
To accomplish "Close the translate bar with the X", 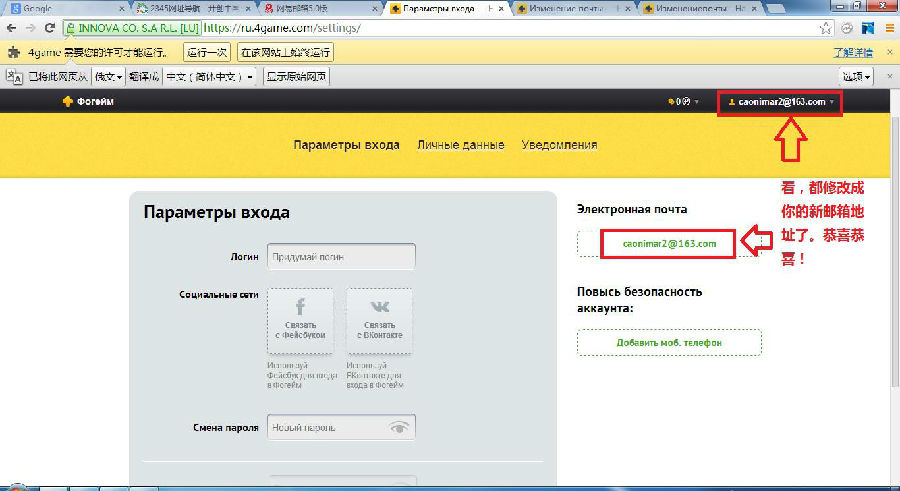I will (x=888, y=76).
